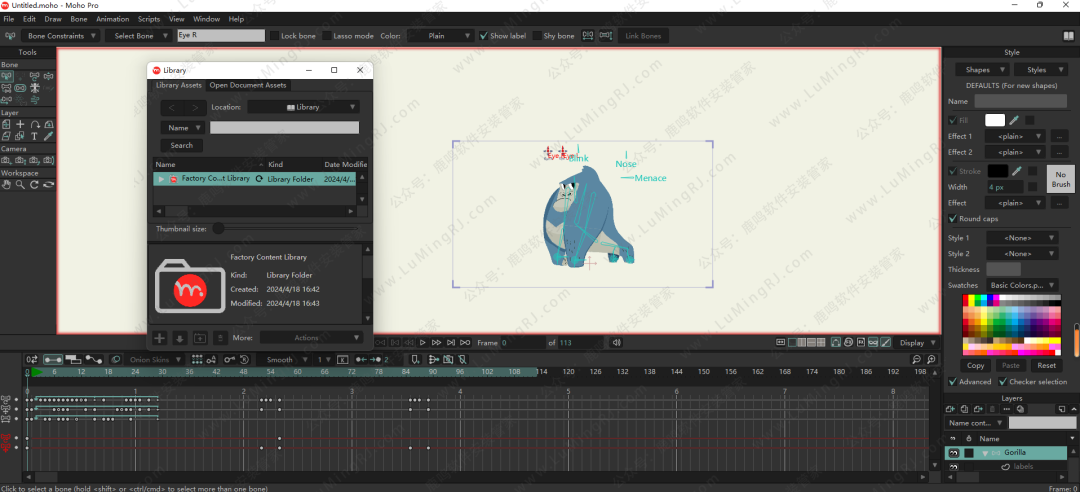Toggle the Show label checkbox
Screen dimensions: 1080x492
(483, 36)
